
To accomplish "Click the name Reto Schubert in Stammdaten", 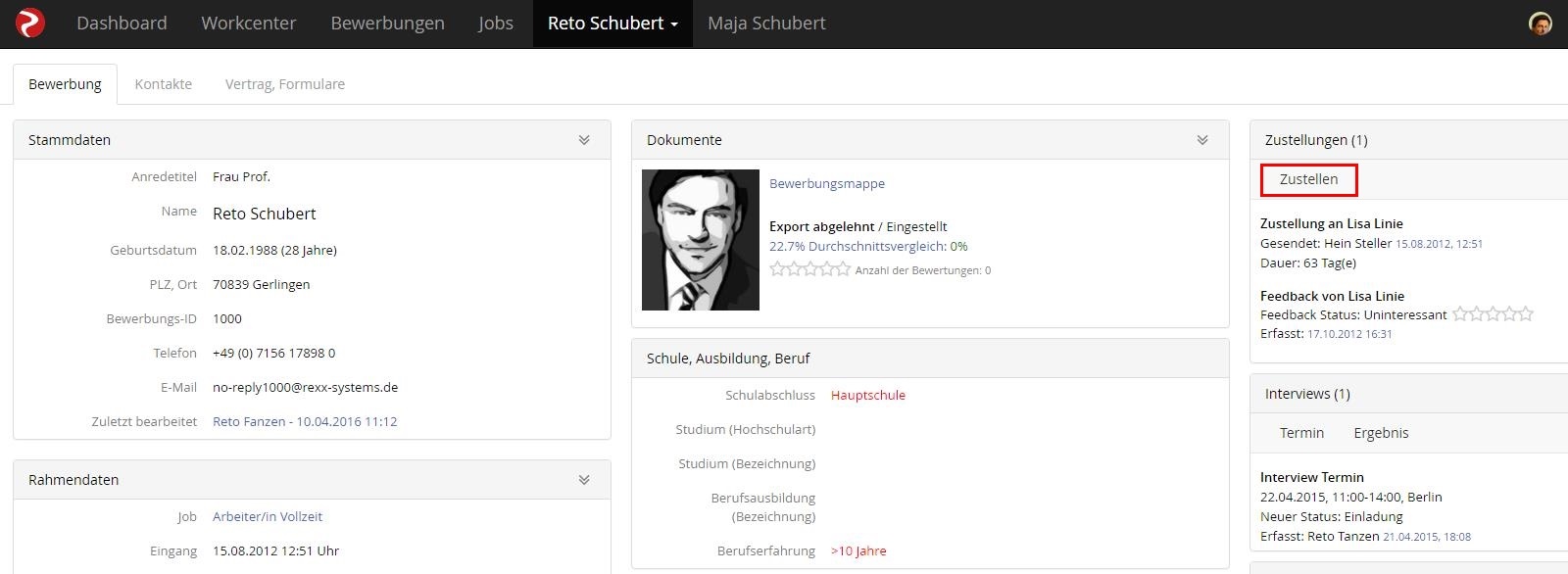I will tap(264, 214).
